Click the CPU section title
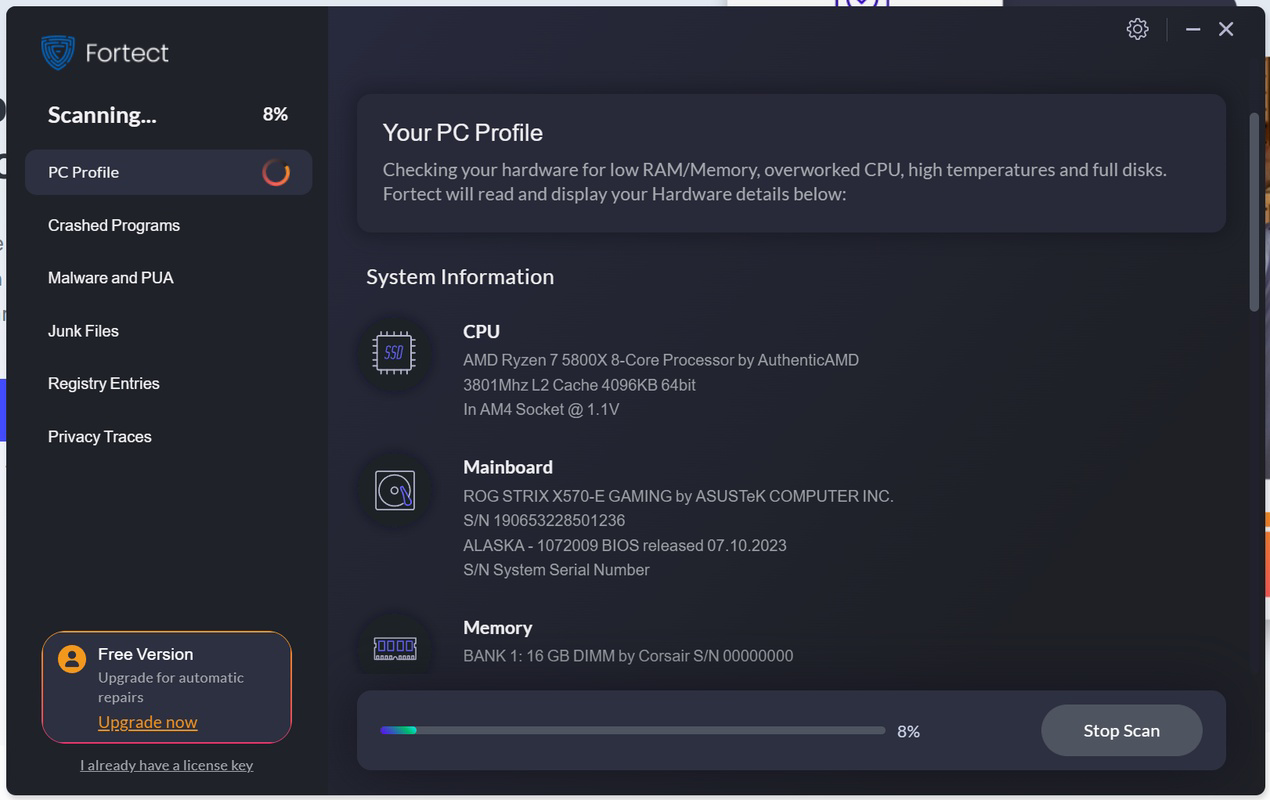The height and width of the screenshot is (800, 1270). point(482,331)
